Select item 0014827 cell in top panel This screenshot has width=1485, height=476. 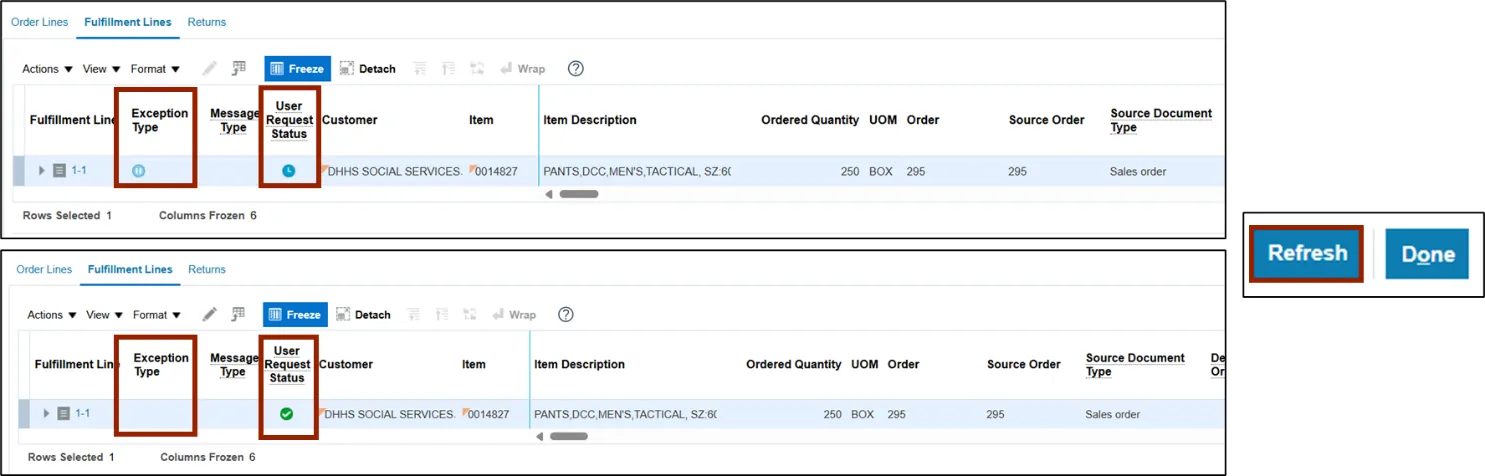(496, 171)
